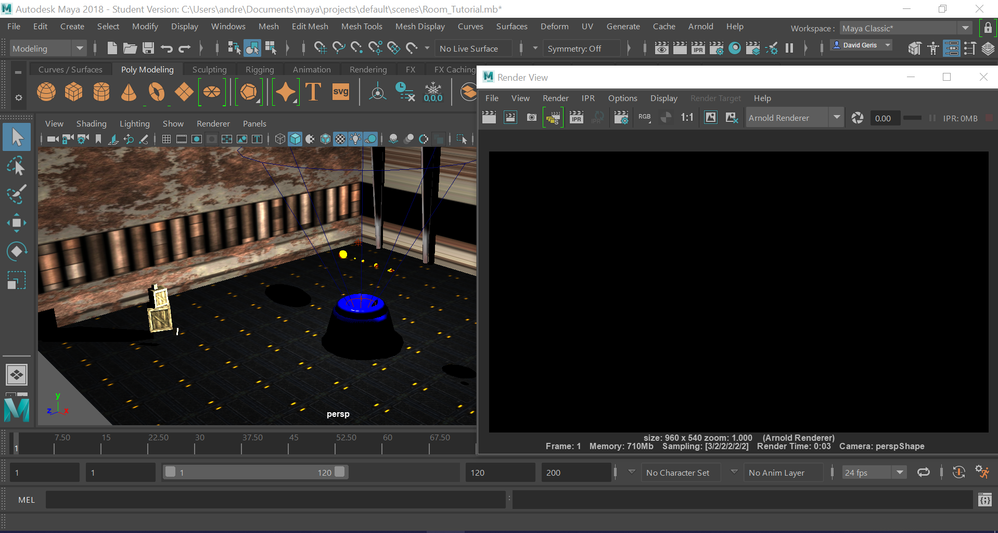The image size is (998, 533).
Task: Click the polygon Type T tool
Action: point(313,92)
